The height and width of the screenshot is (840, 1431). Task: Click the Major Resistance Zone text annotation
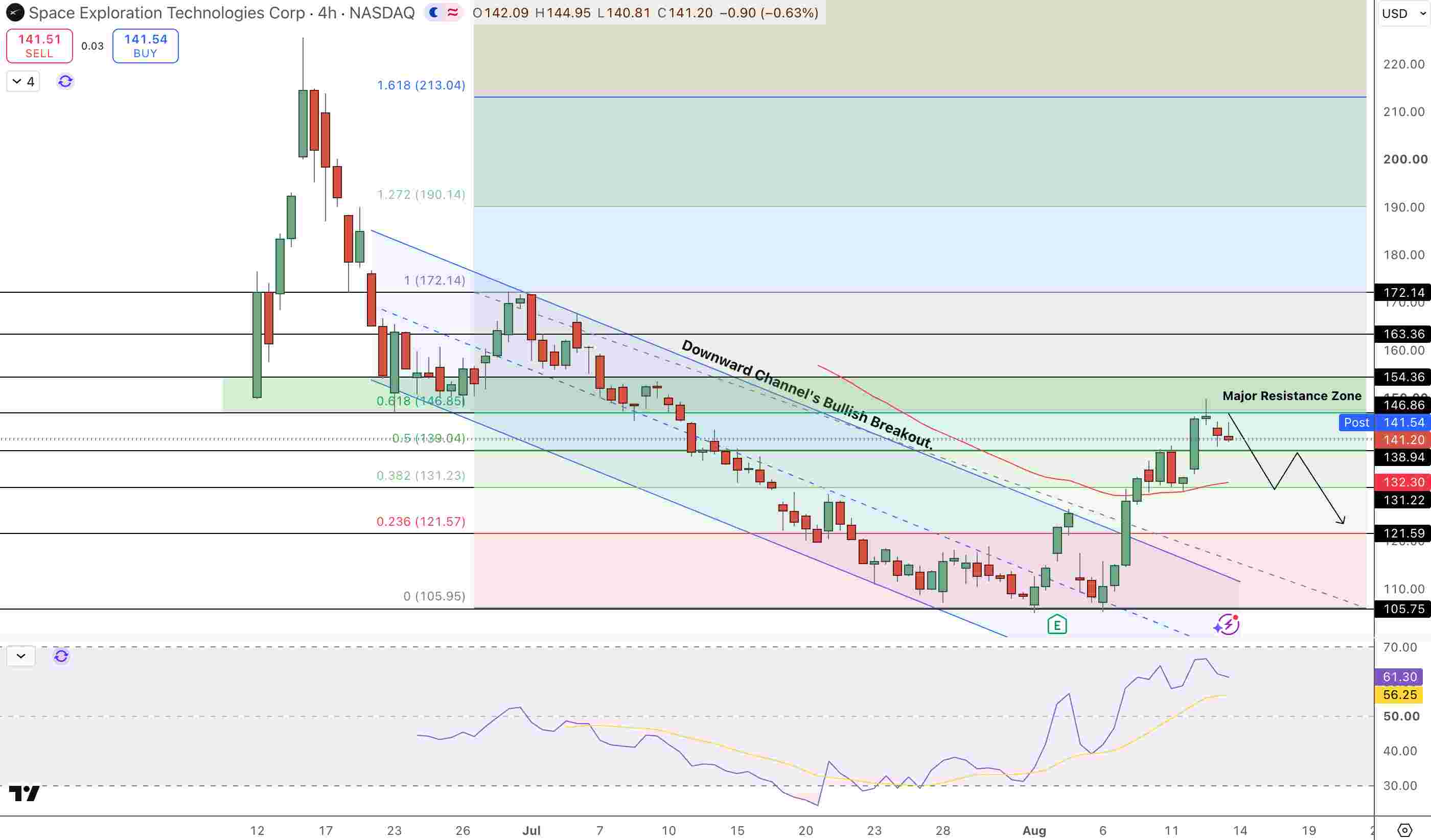click(1292, 396)
